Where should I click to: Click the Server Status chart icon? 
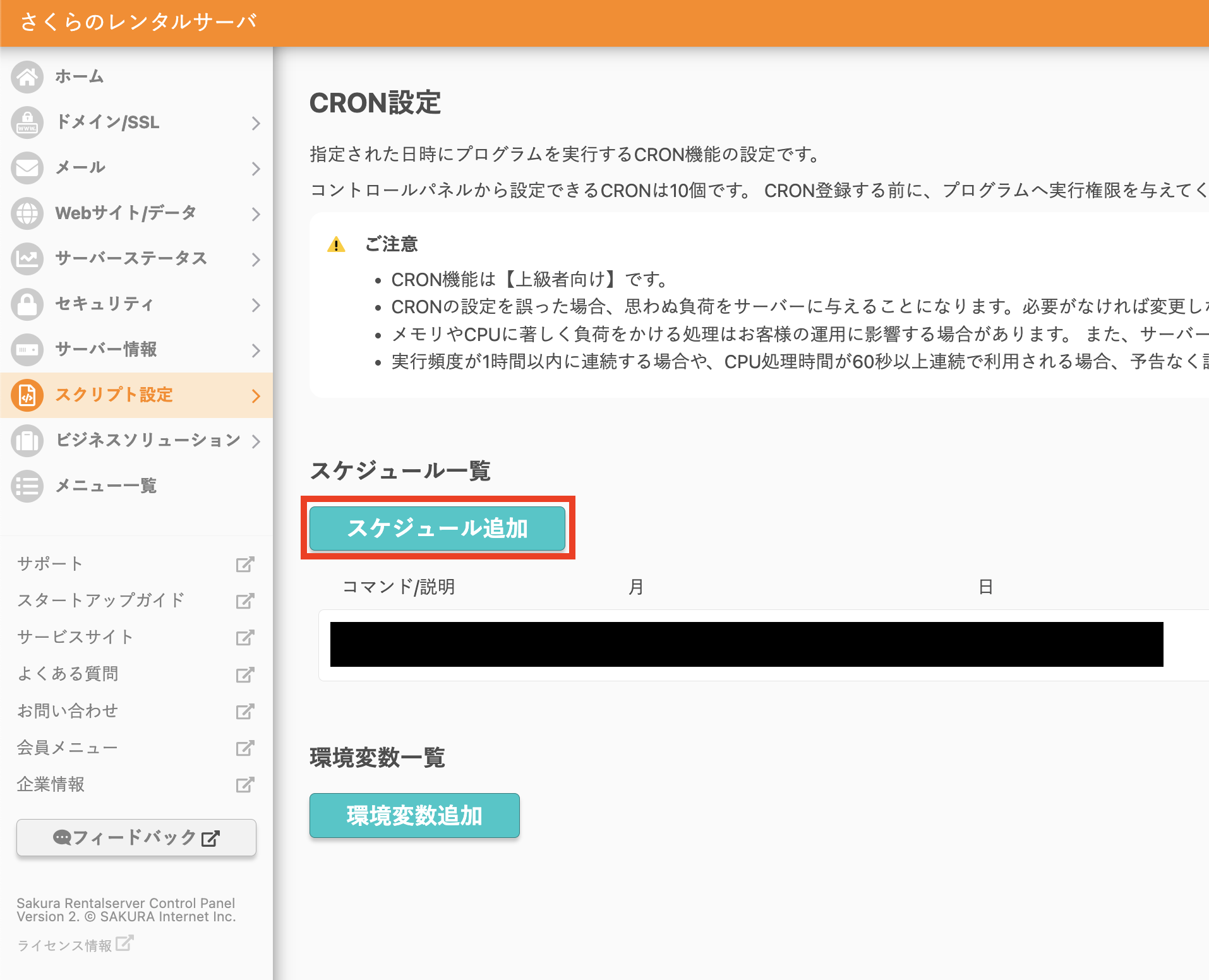click(x=27, y=259)
